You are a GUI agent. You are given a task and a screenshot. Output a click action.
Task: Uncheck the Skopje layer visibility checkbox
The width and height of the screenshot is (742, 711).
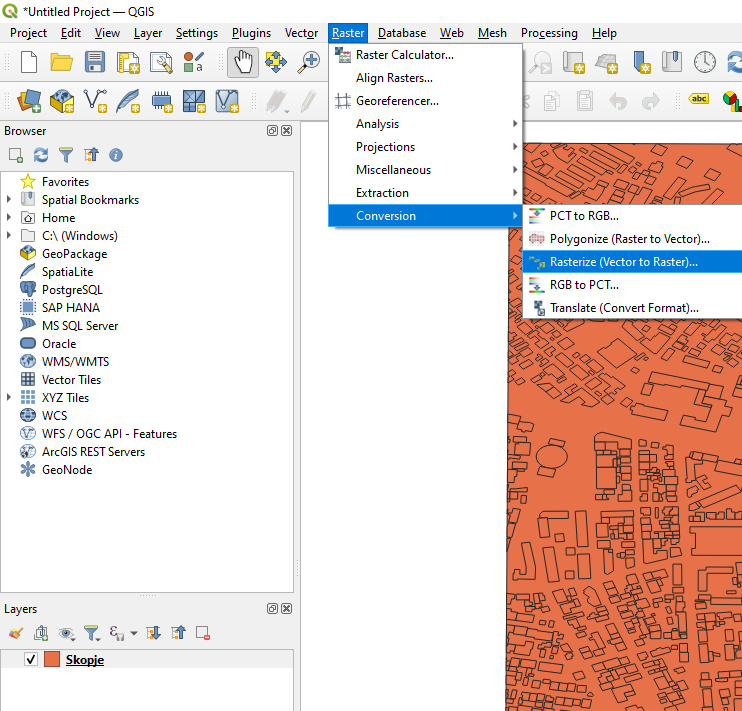pos(31,659)
